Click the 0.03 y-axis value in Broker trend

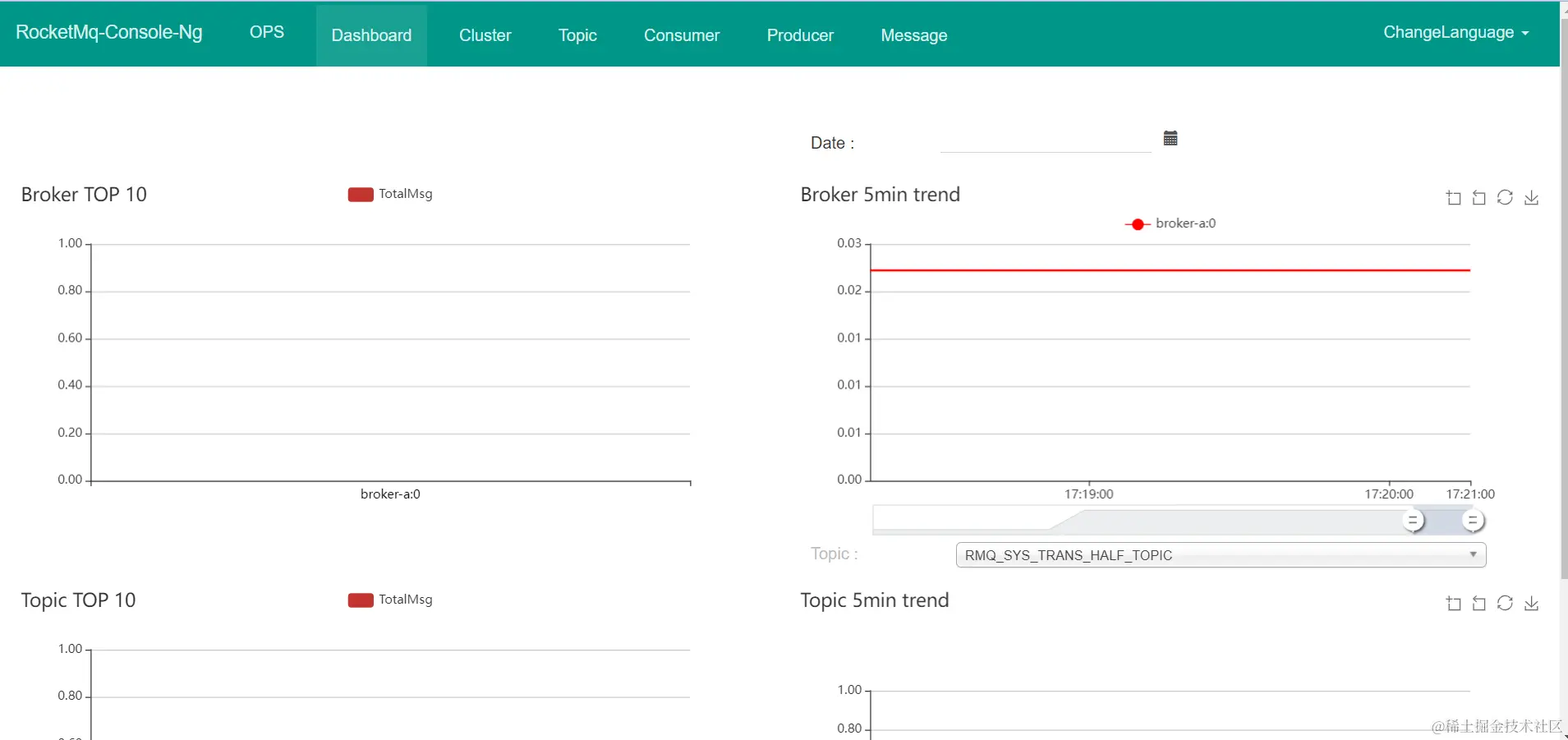tap(849, 243)
